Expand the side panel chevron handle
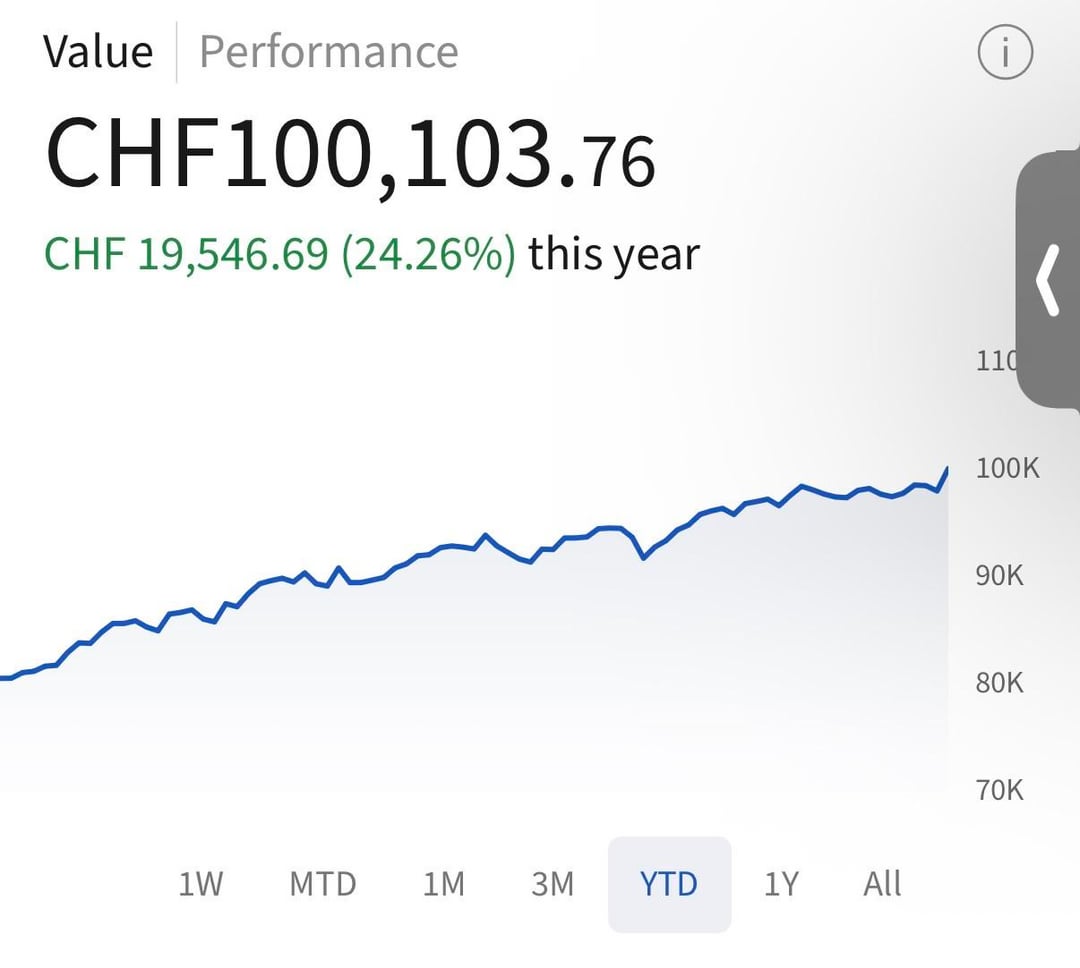This screenshot has height=968, width=1080. pos(1048,282)
